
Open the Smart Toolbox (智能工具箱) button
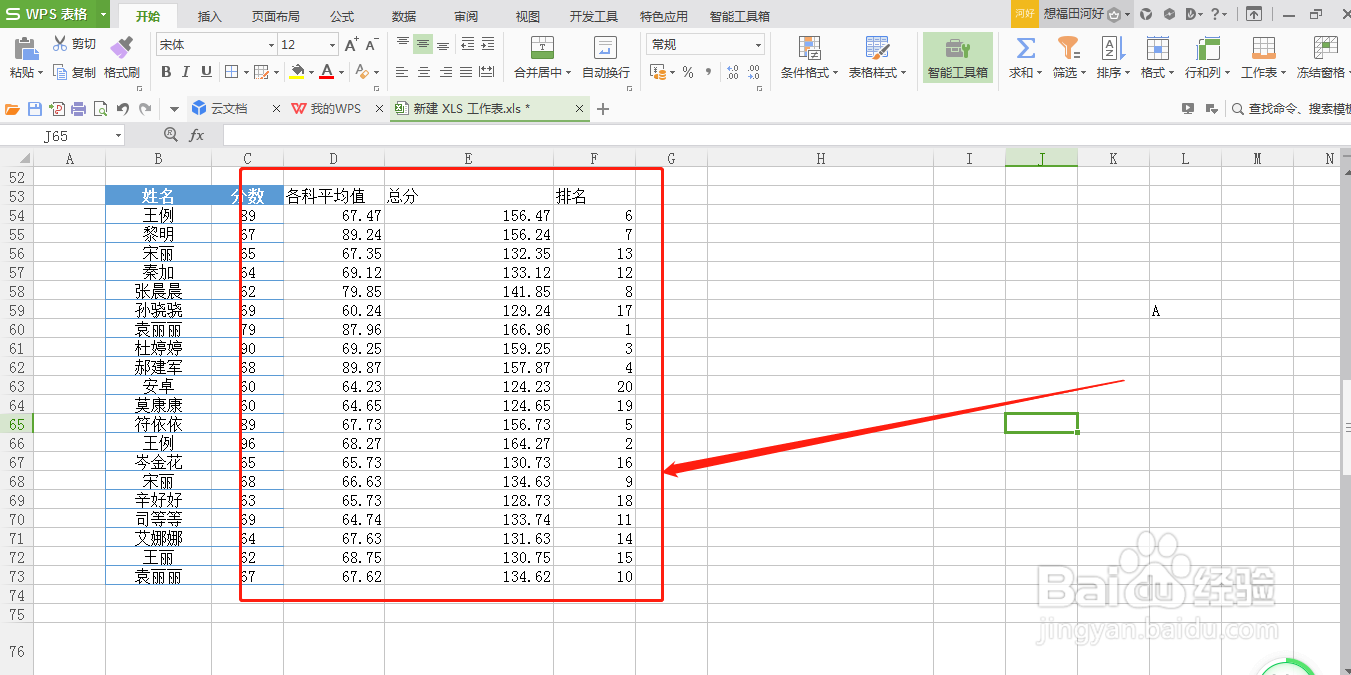click(957, 58)
